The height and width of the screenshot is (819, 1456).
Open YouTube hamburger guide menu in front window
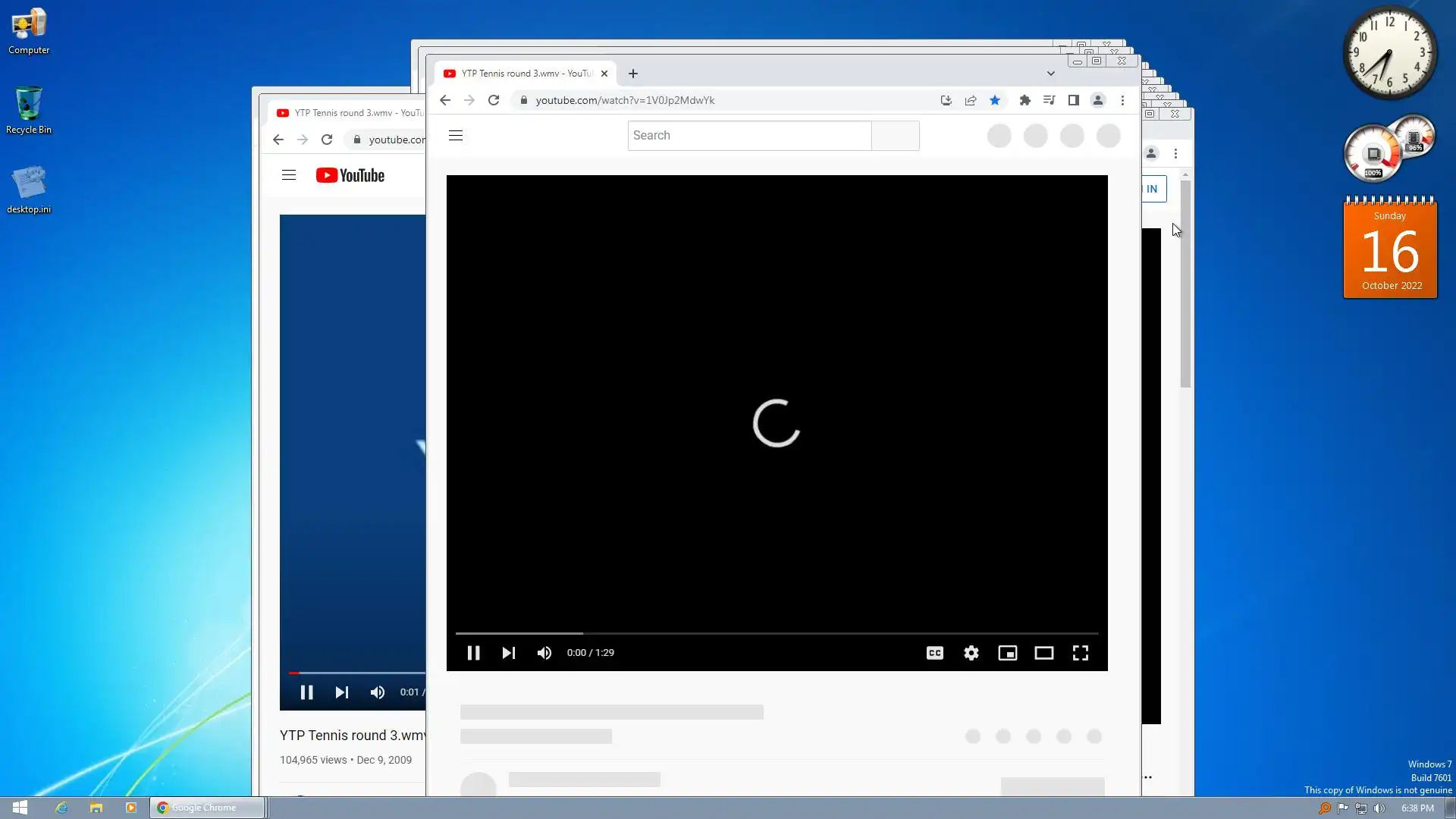click(x=456, y=136)
